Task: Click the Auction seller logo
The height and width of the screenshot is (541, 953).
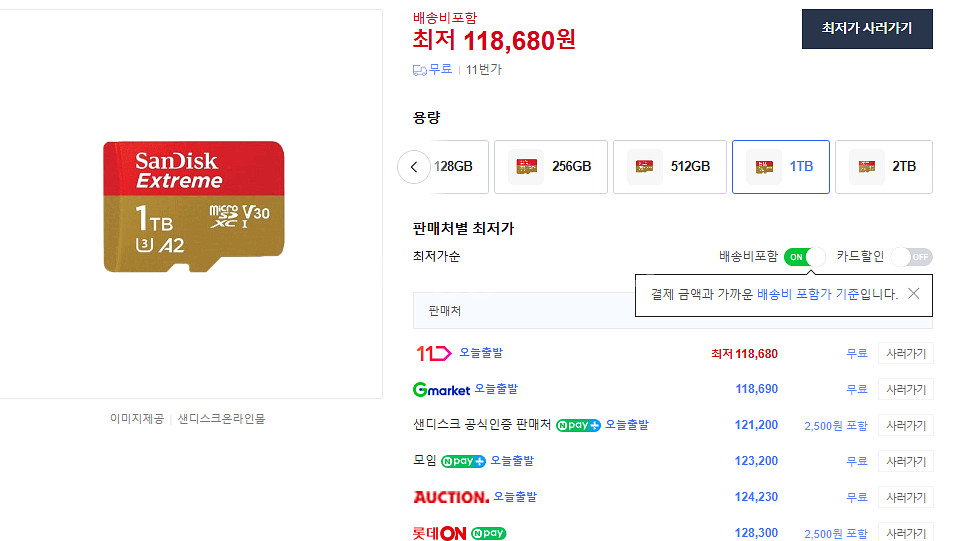Action: click(x=450, y=497)
